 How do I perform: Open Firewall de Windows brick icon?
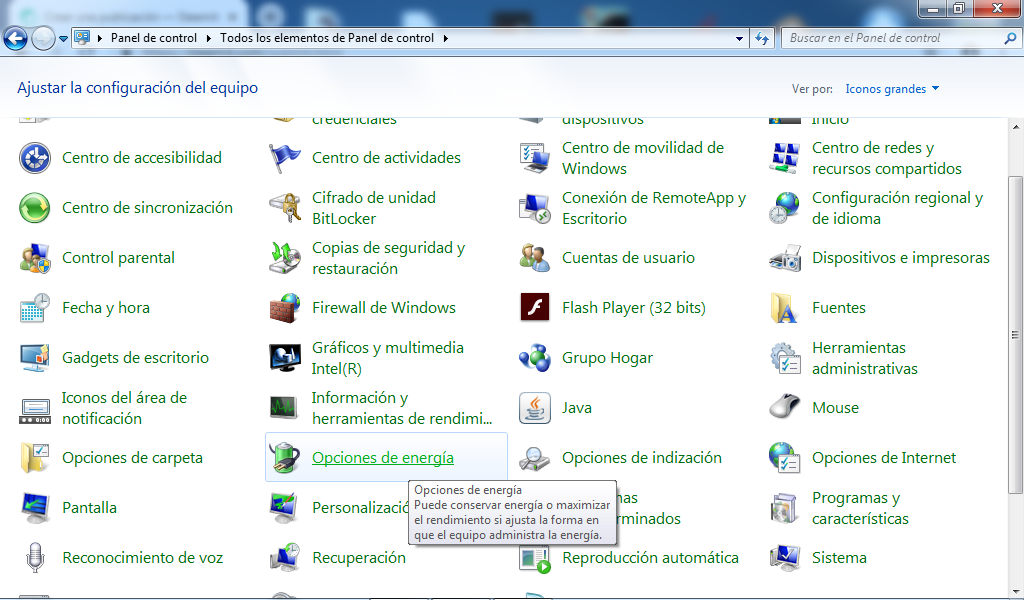coord(285,308)
